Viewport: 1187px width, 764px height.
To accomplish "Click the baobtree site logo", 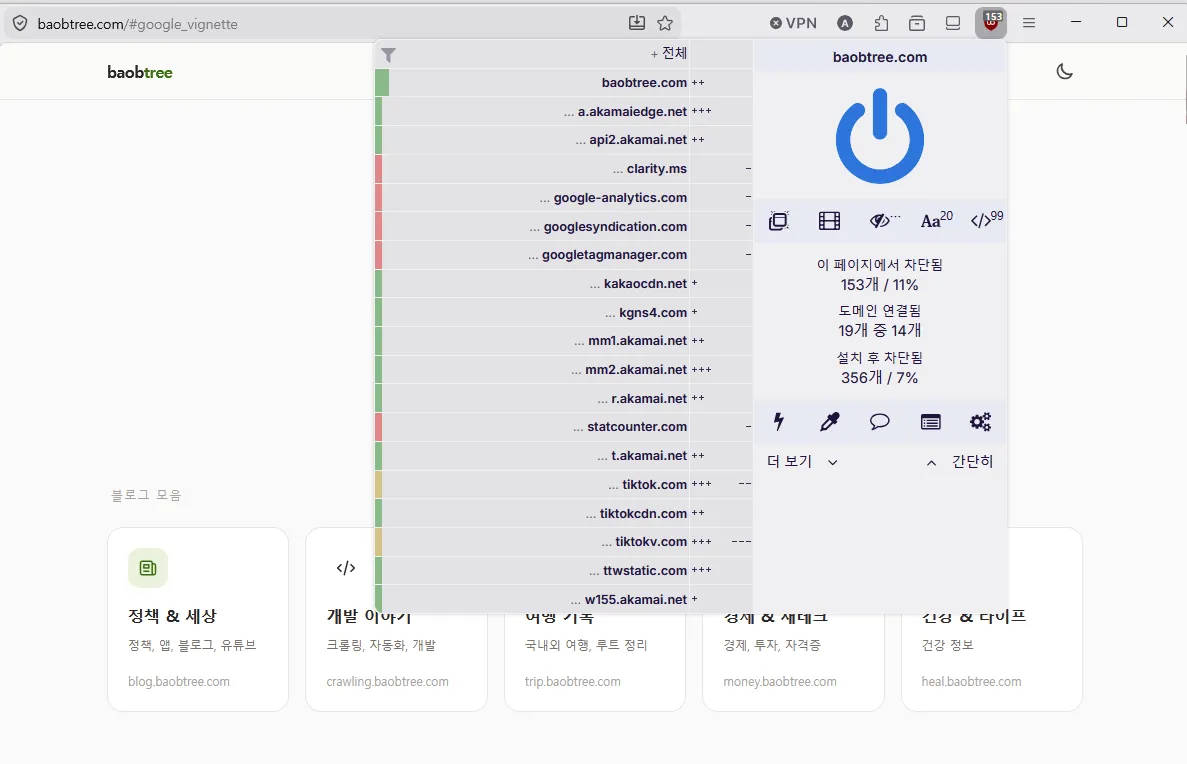I will pyautogui.click(x=140, y=73).
